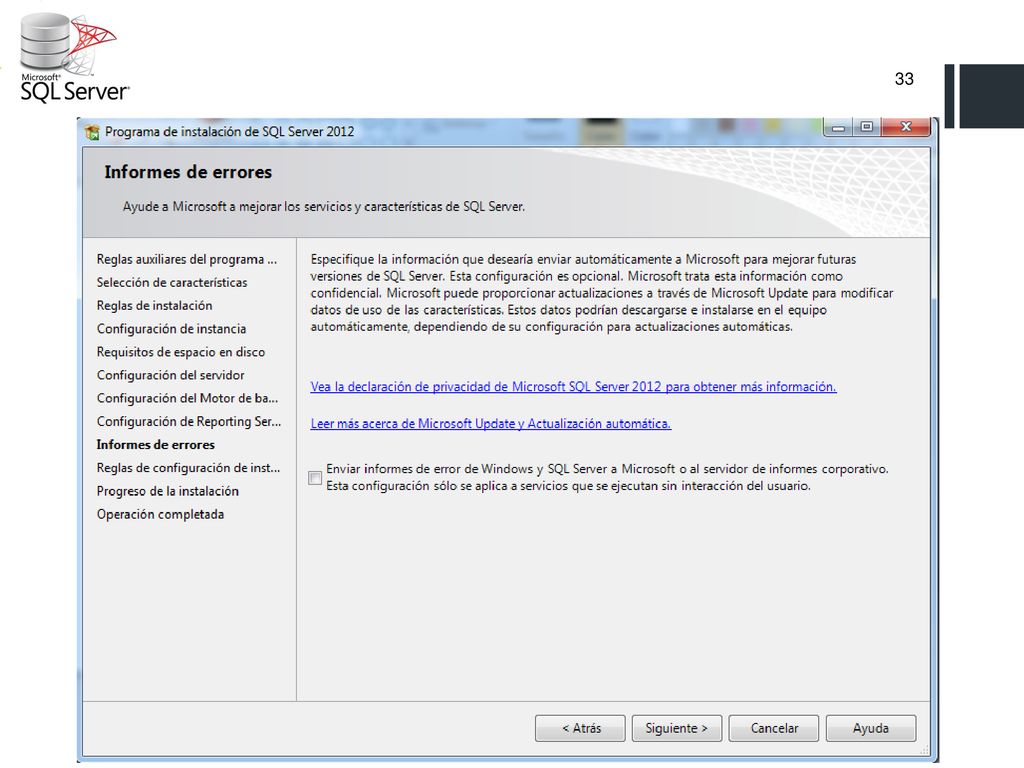This screenshot has height=768, width=1024.
Task: Enable sending error reports to Microsoft checkbox
Action: (315, 477)
